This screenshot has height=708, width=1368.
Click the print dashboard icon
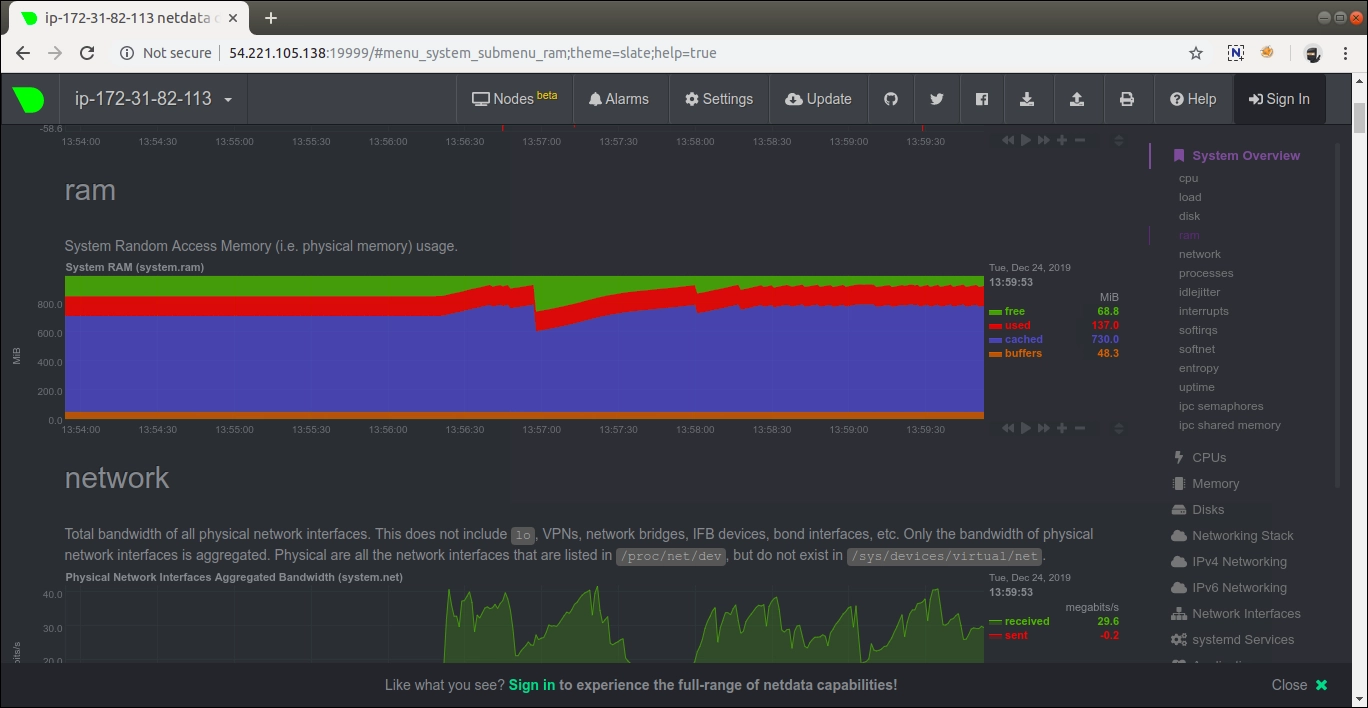click(1127, 99)
